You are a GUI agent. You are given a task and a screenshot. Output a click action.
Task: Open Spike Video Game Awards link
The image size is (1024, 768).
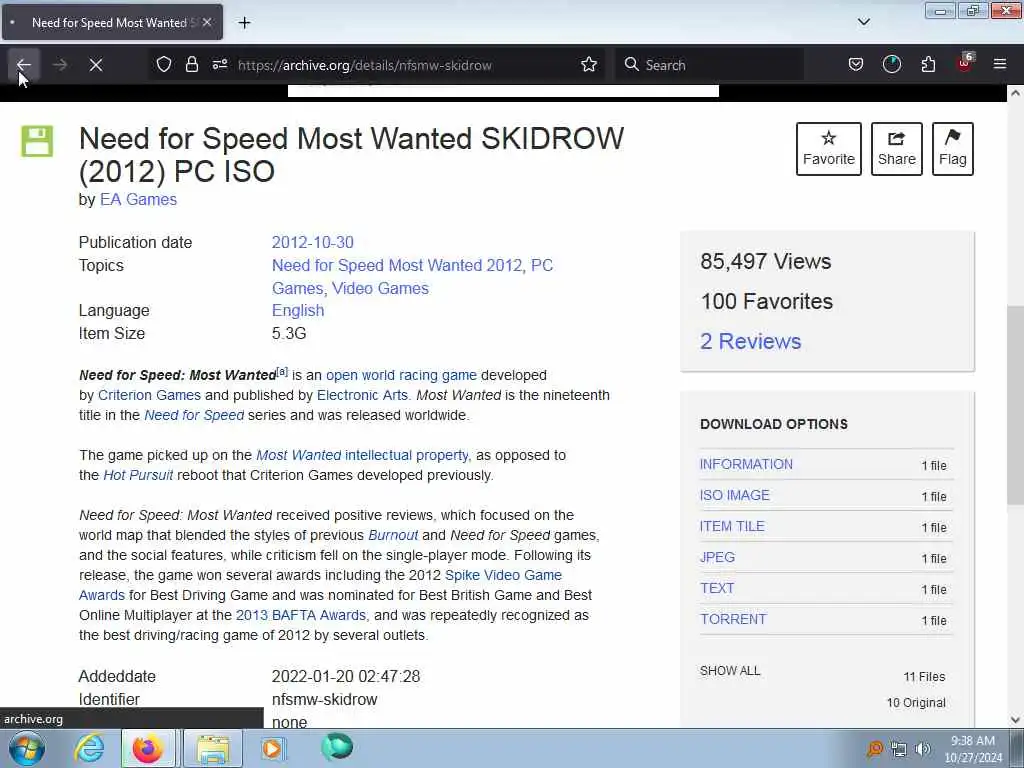tap(503, 575)
